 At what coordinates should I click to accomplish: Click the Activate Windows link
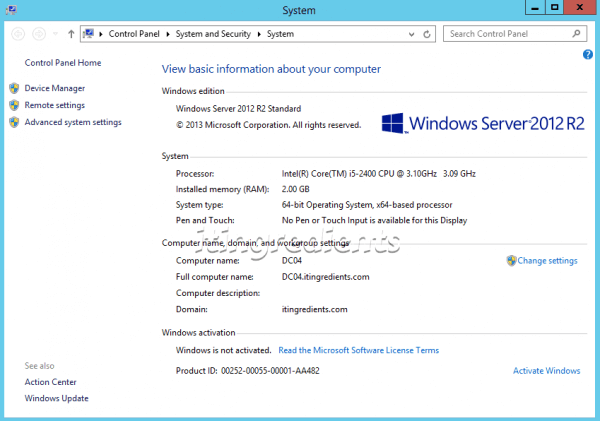546,371
